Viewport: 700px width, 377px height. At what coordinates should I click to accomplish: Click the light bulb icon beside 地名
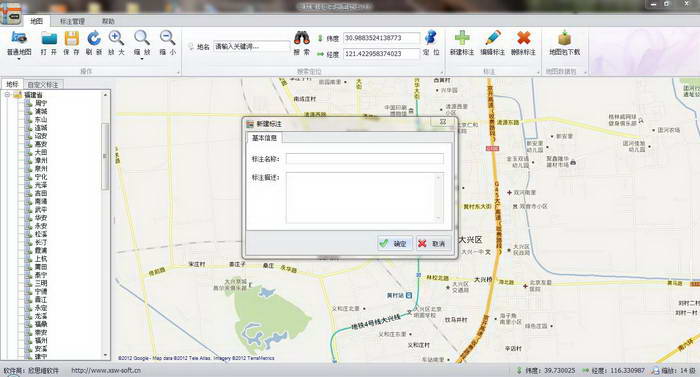pyautogui.click(x=191, y=46)
